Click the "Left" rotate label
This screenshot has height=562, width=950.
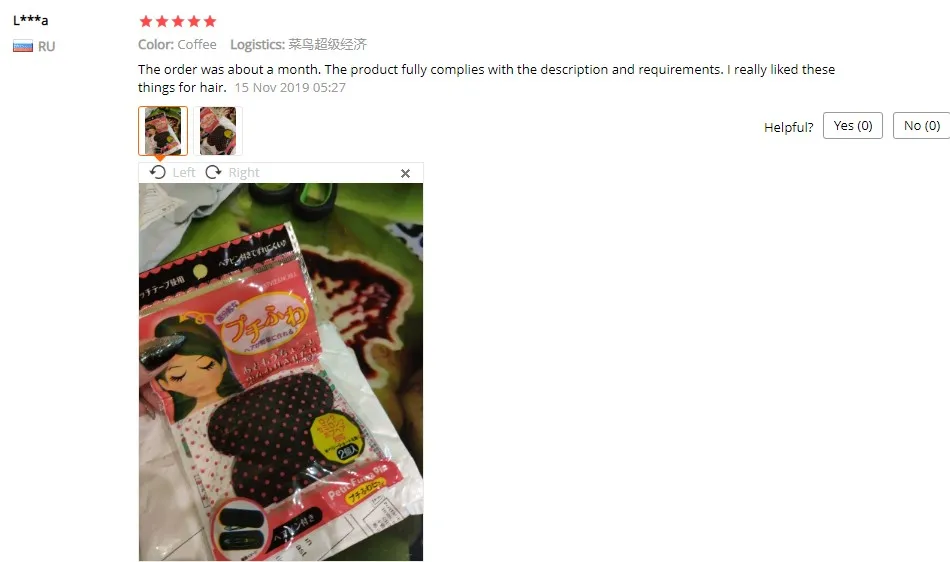pyautogui.click(x=184, y=173)
